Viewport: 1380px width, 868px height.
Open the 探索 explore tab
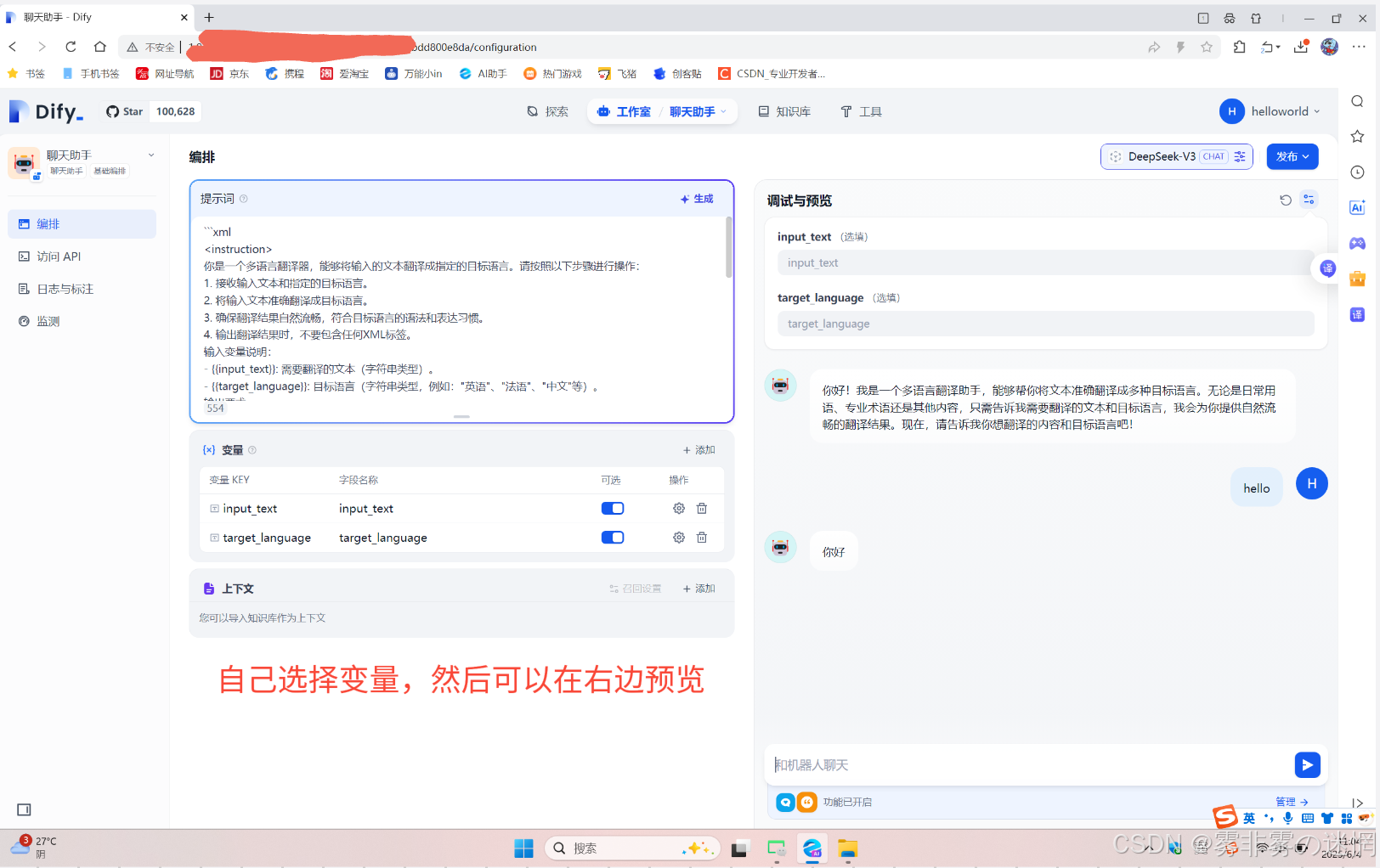(x=548, y=111)
